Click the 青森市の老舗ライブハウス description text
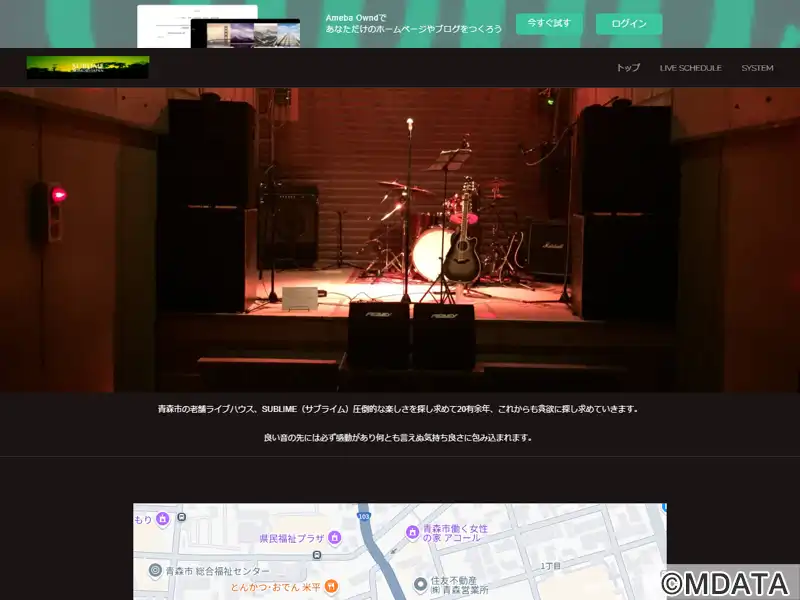 pyautogui.click(x=398, y=409)
